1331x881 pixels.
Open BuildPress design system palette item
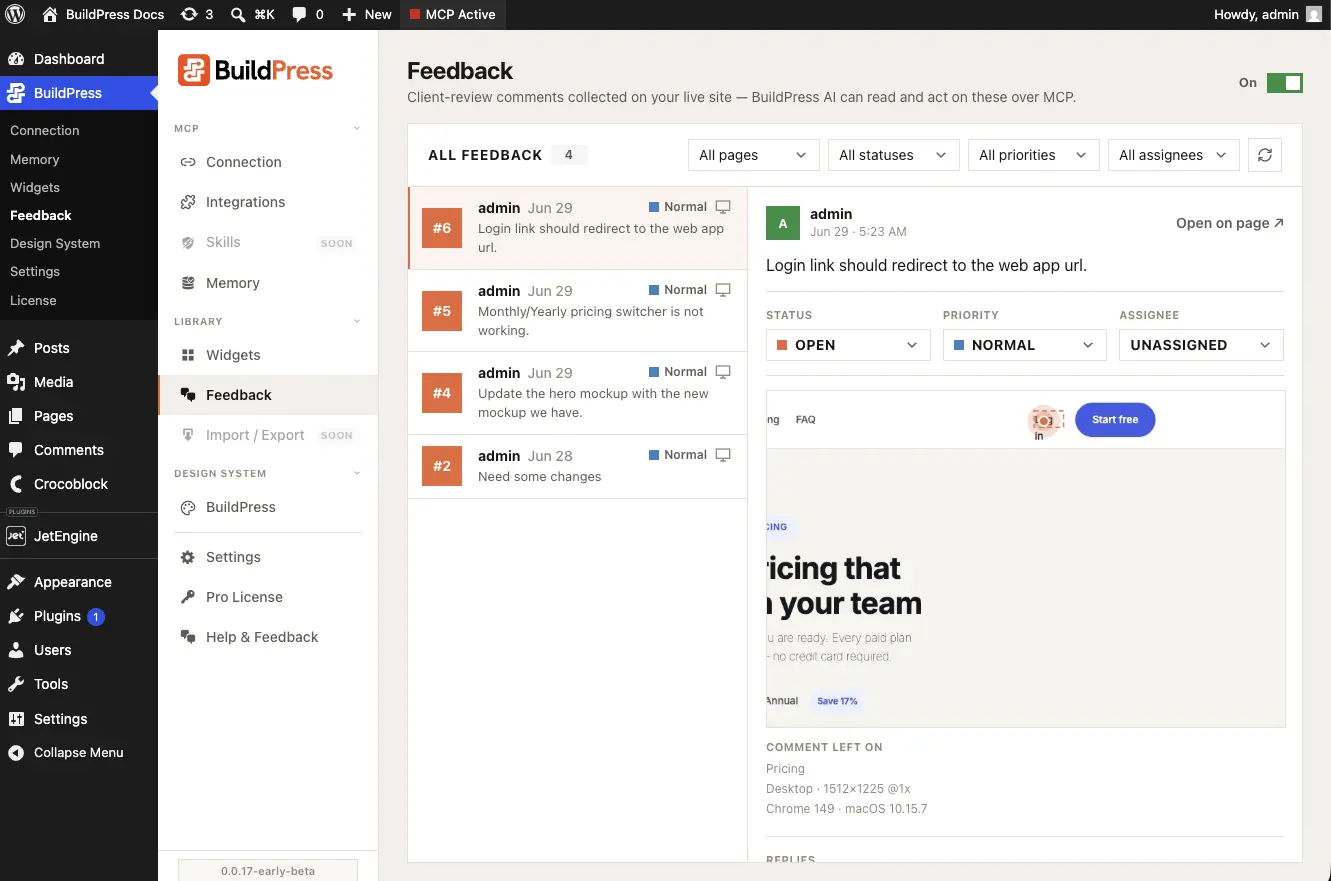(x=268, y=507)
